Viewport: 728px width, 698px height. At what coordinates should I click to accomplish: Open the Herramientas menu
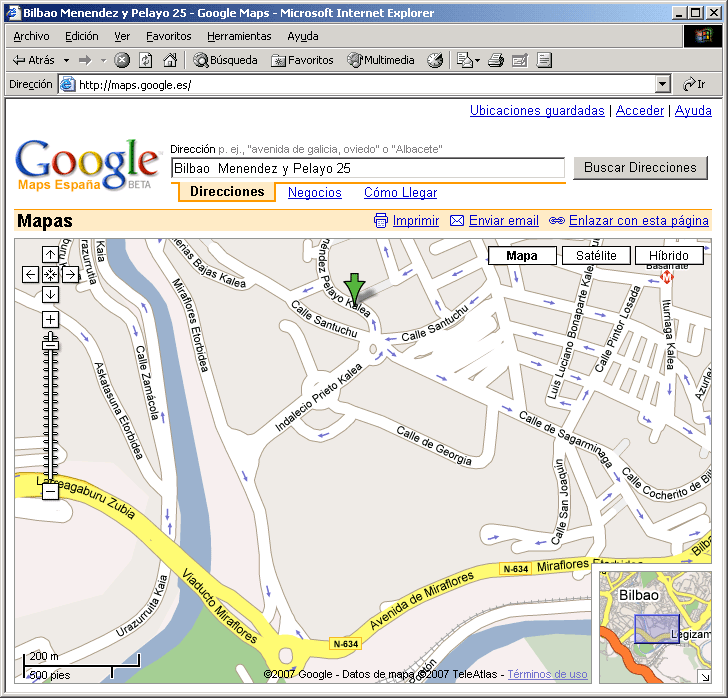click(239, 36)
